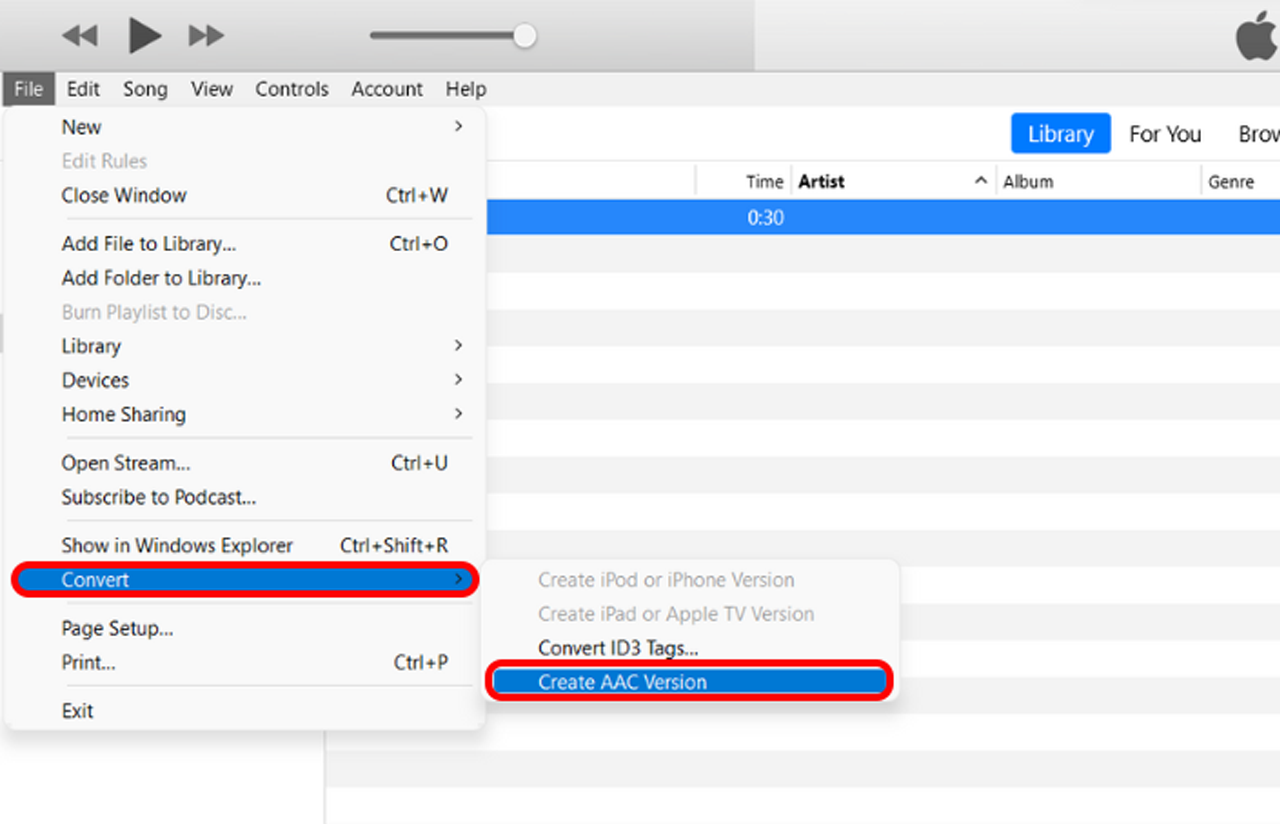This screenshot has height=824, width=1280.
Task: Switch to the Library tab
Action: click(x=1060, y=134)
